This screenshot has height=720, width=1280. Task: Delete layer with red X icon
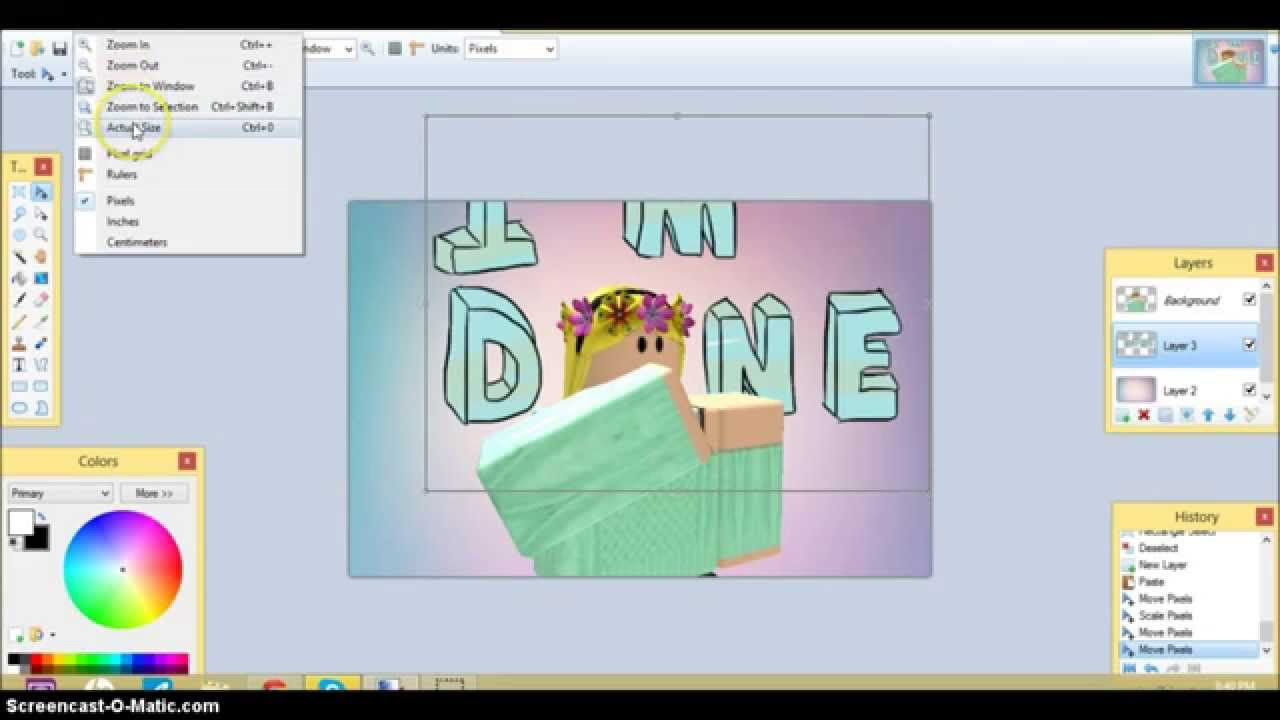(1144, 415)
